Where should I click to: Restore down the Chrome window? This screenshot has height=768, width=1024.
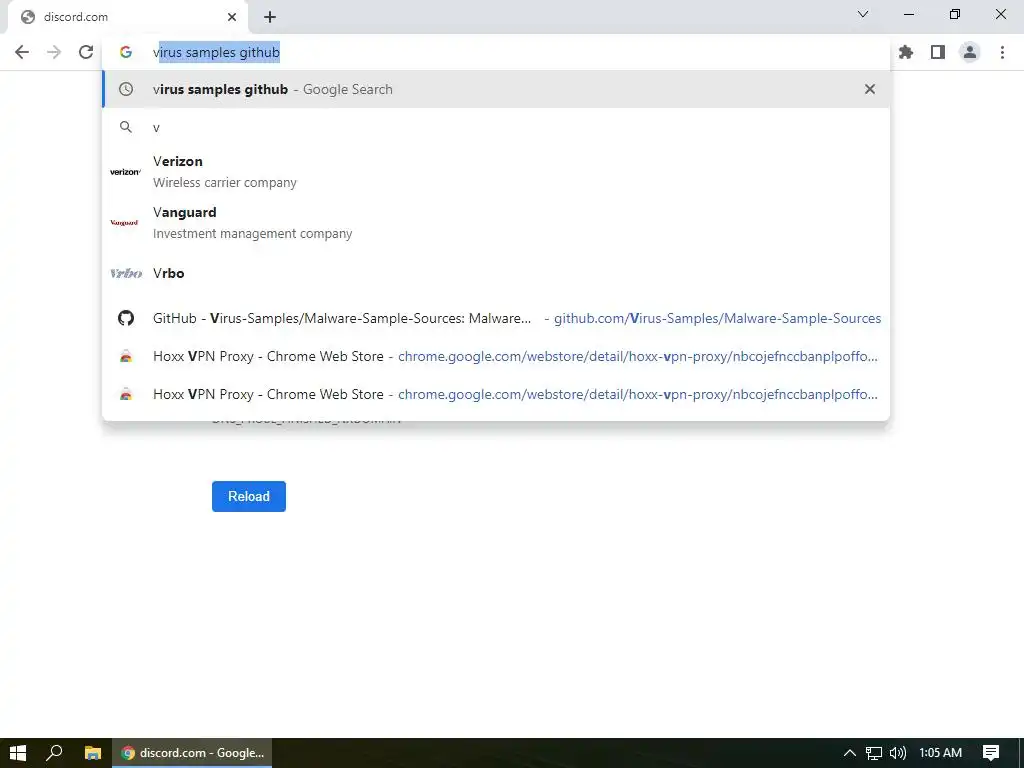tap(955, 14)
